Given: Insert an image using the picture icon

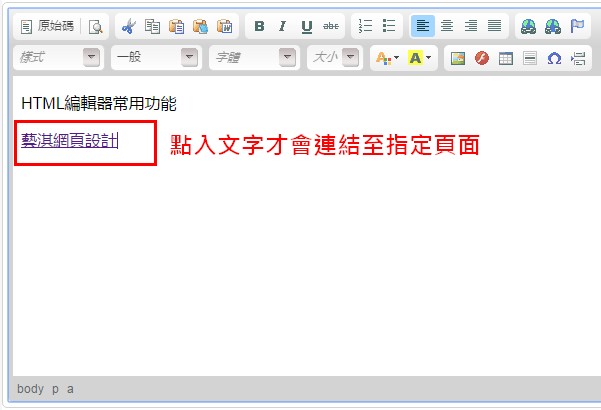Looking at the screenshot, I should coord(458,58).
